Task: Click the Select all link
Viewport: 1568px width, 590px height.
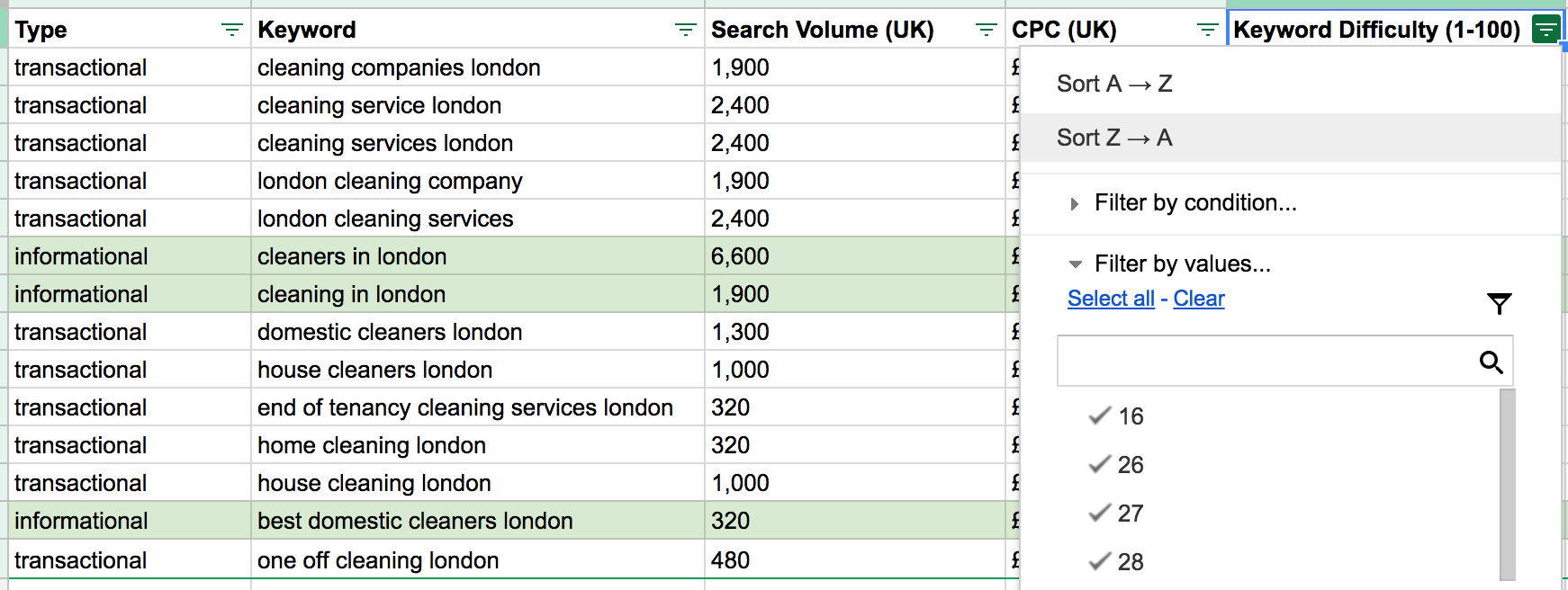Action: tap(1111, 299)
